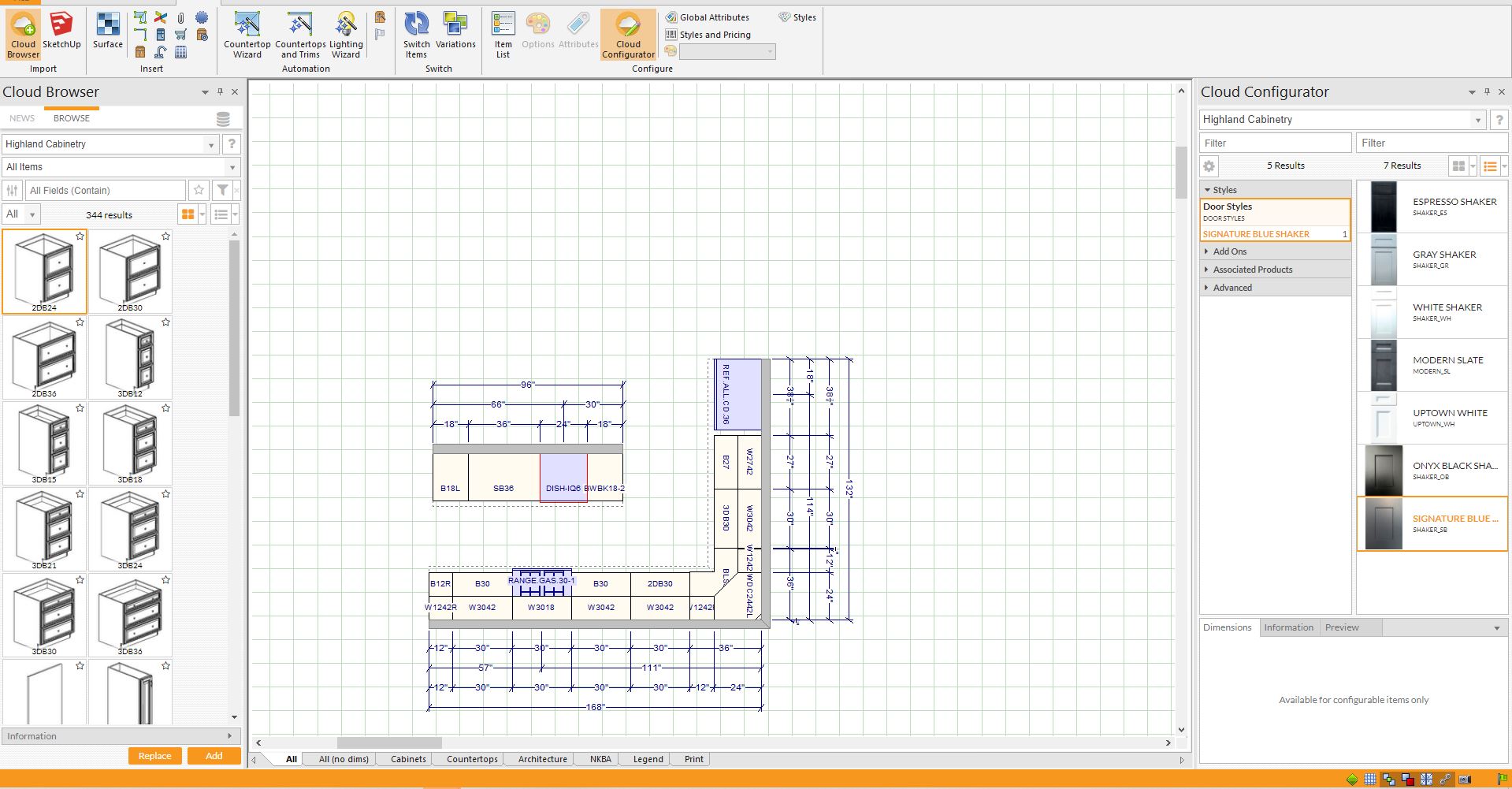Open the Item List
Image resolution: width=1512 pixels, height=789 pixels.
tap(503, 35)
